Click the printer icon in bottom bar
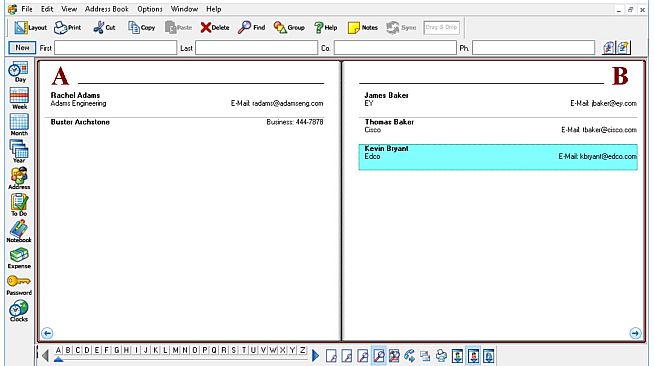 441,356
